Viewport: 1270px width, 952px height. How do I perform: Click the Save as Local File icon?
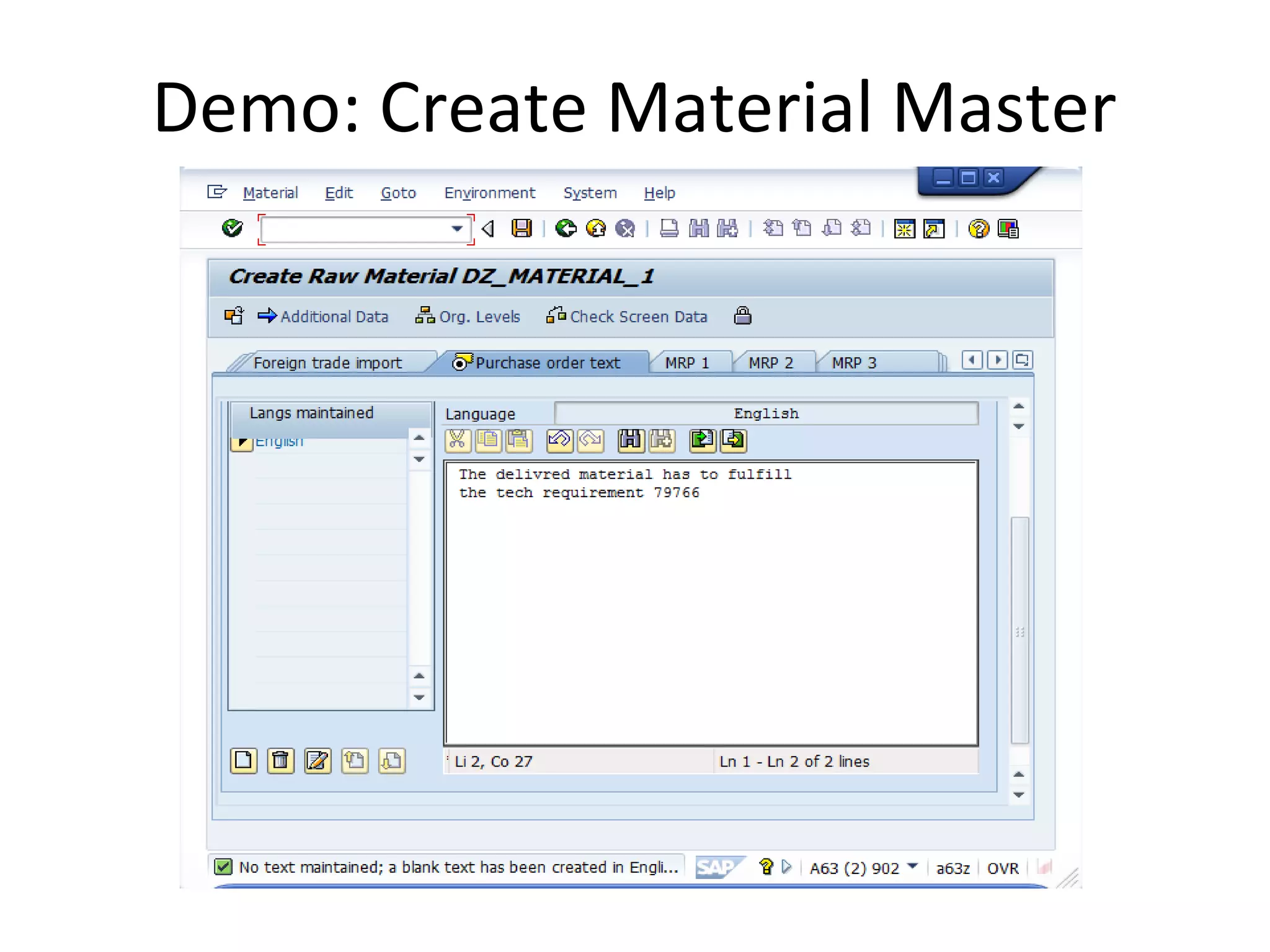point(733,440)
